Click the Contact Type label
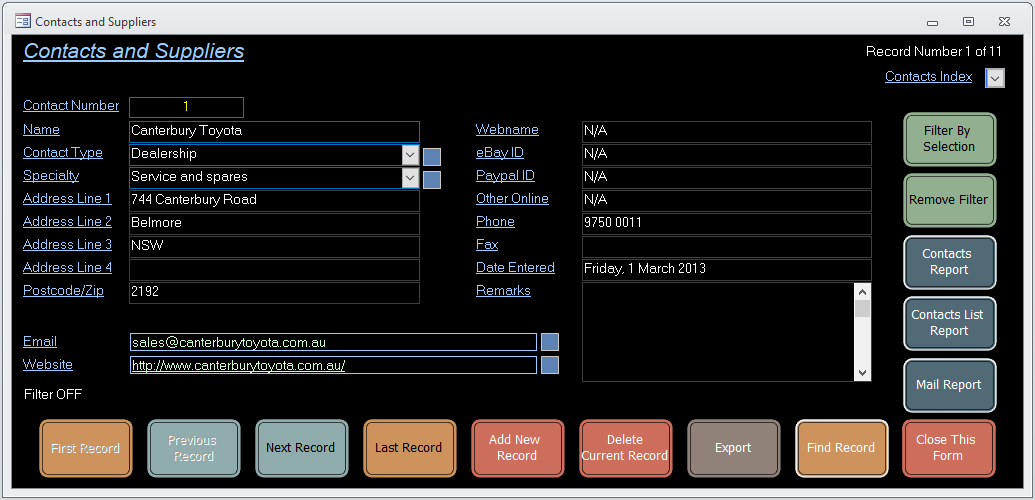This screenshot has height=500, width=1035. tap(63, 153)
